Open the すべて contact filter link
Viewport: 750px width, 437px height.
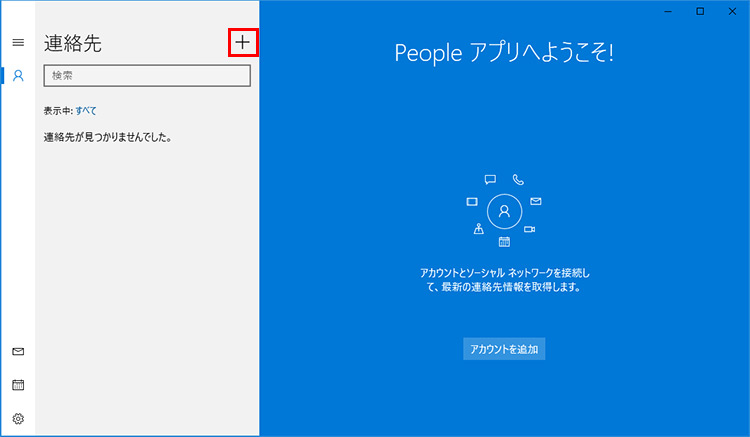86,111
